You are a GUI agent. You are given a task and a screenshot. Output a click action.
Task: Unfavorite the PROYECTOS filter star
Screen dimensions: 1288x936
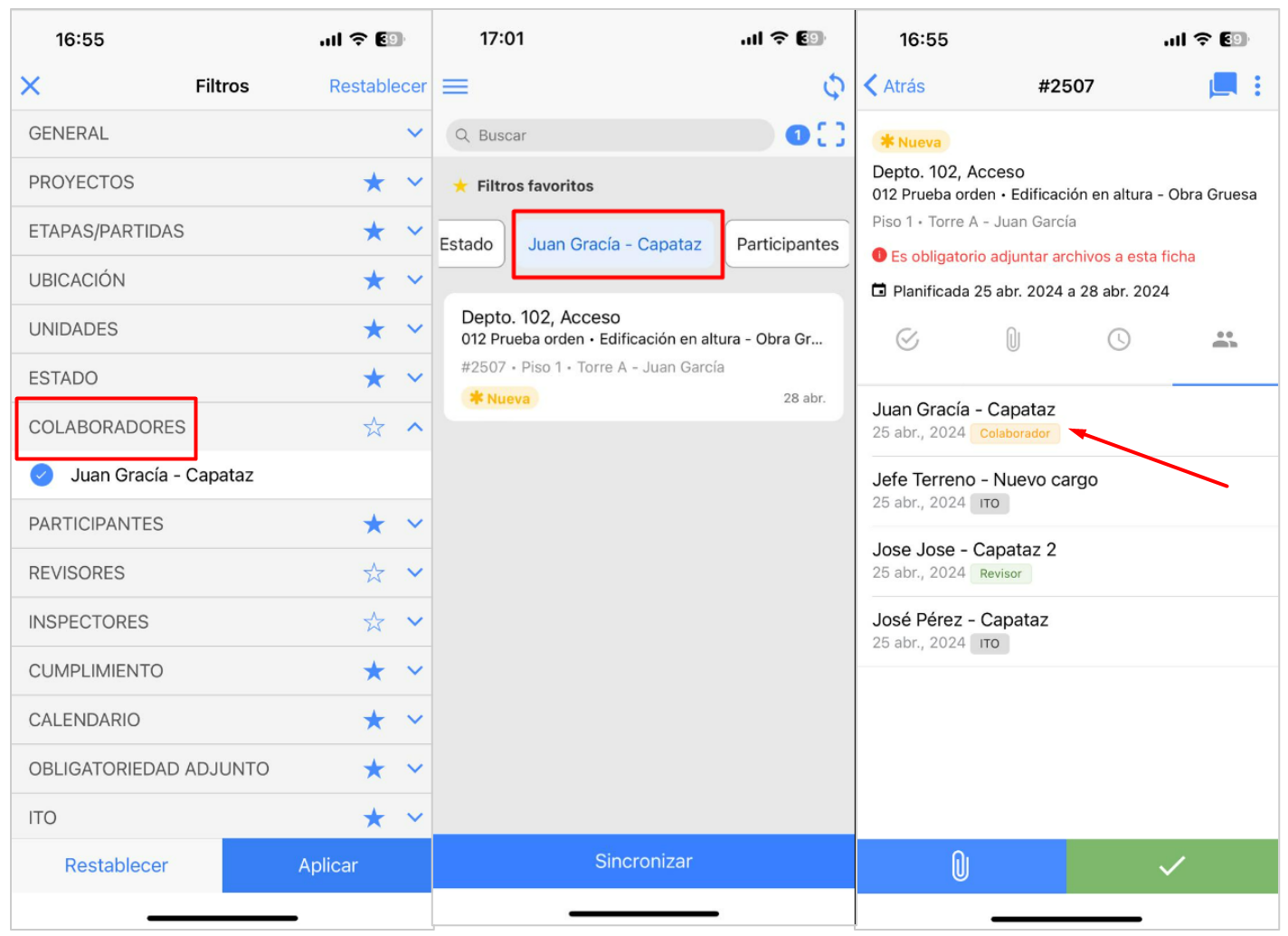tap(374, 183)
